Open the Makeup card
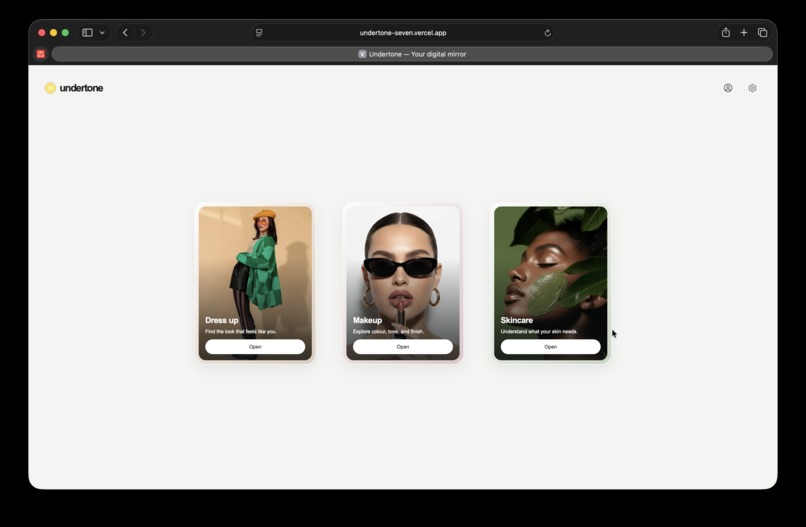The width and height of the screenshot is (806, 527). 402,347
